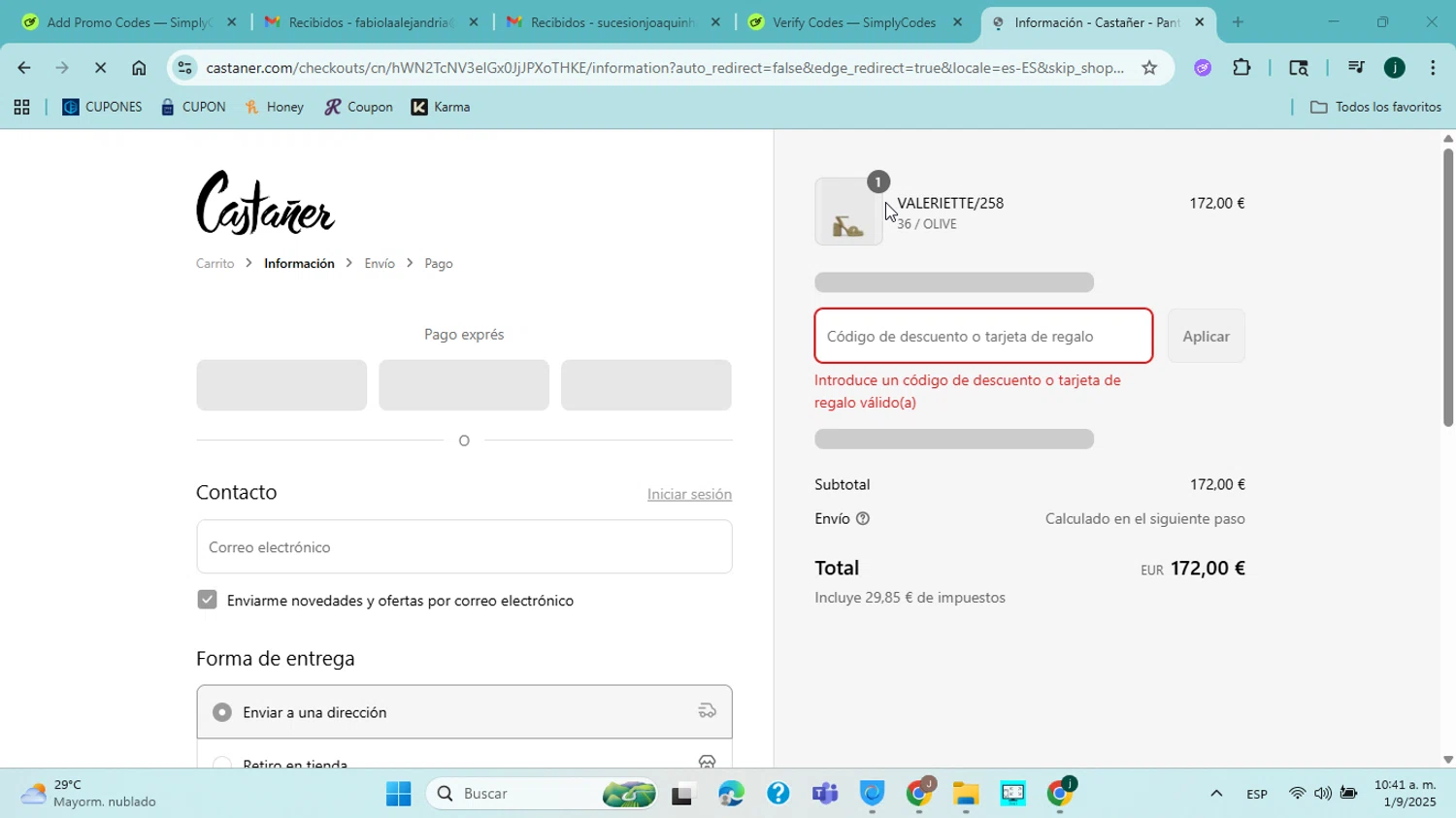This screenshot has height=818, width=1456.
Task: Switch to Add Promo Codes SimplyCodes tab
Action: click(x=129, y=22)
